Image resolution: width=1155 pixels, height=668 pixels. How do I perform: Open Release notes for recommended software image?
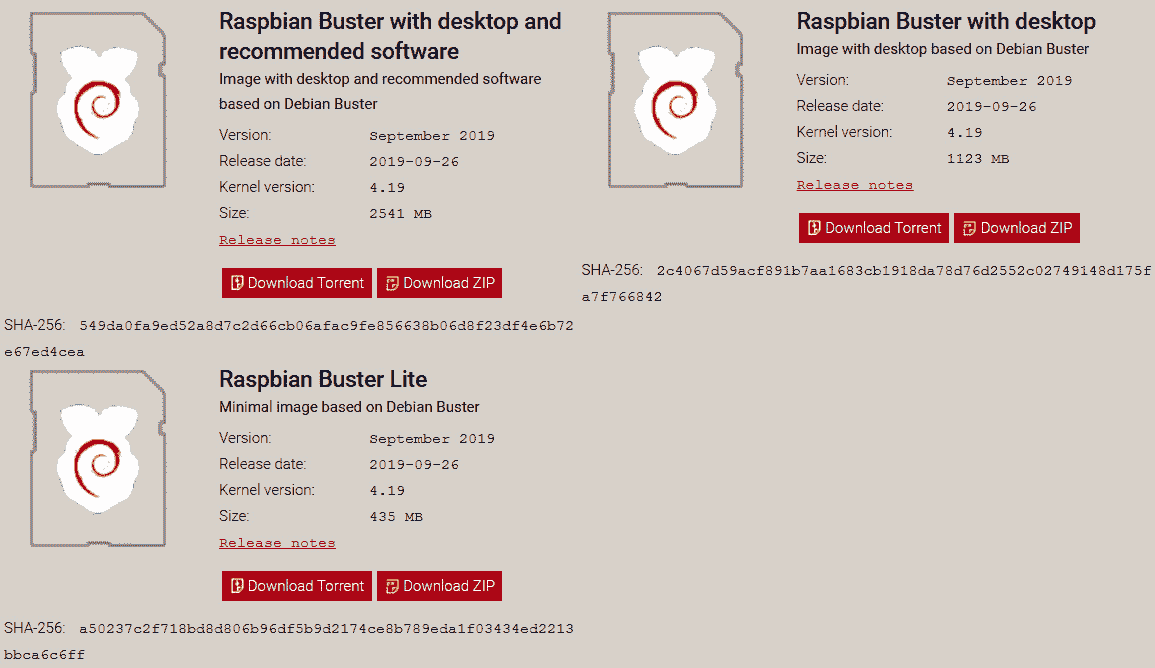[x=277, y=239]
